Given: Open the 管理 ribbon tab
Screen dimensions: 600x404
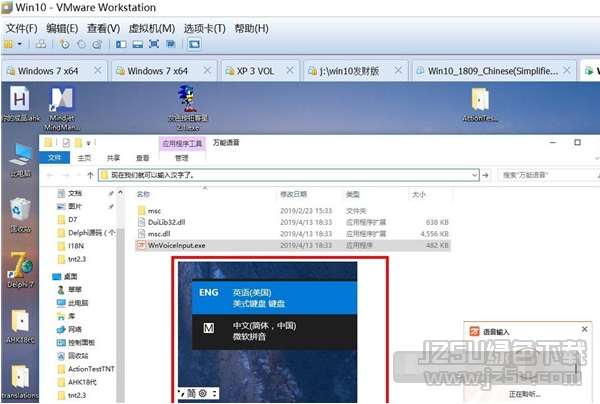Looking at the screenshot, I should (182, 158).
